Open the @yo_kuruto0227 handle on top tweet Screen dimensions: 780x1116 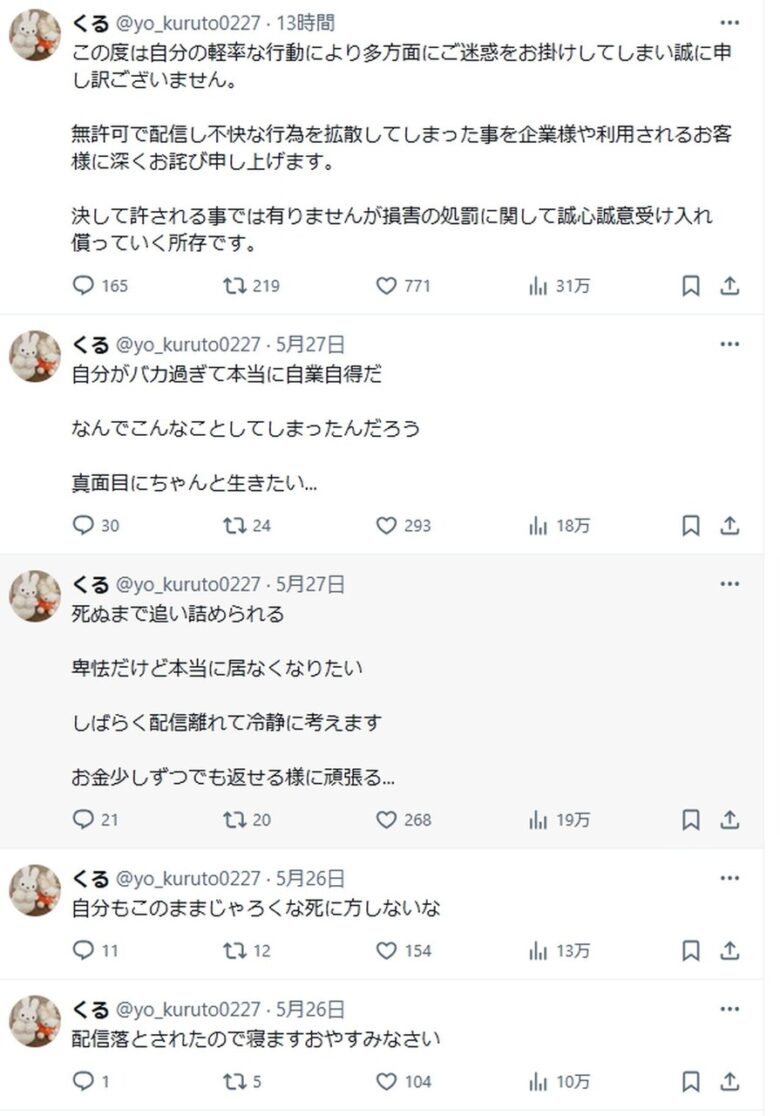tap(190, 22)
